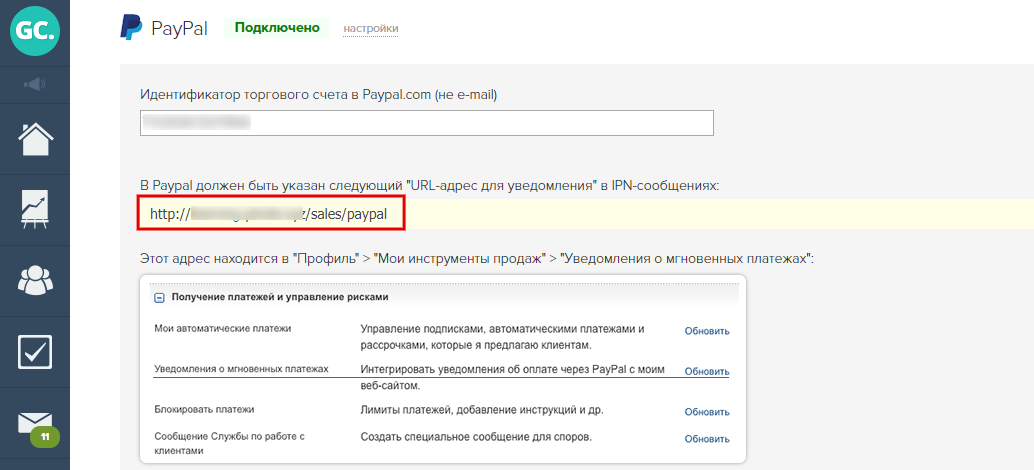Viewport: 1034px width, 470px height.
Task: Click Обновить for Блокировать платежи
Action: [x=707, y=412]
